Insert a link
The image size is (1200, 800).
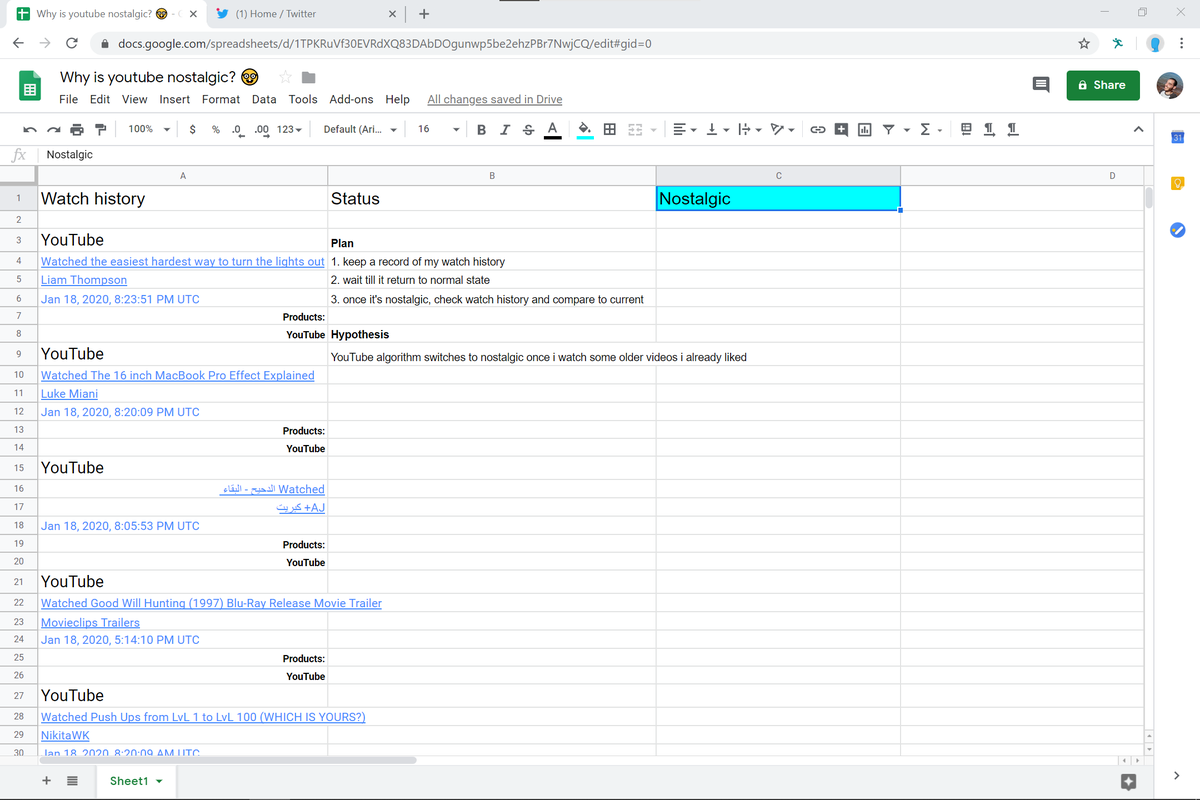click(817, 129)
